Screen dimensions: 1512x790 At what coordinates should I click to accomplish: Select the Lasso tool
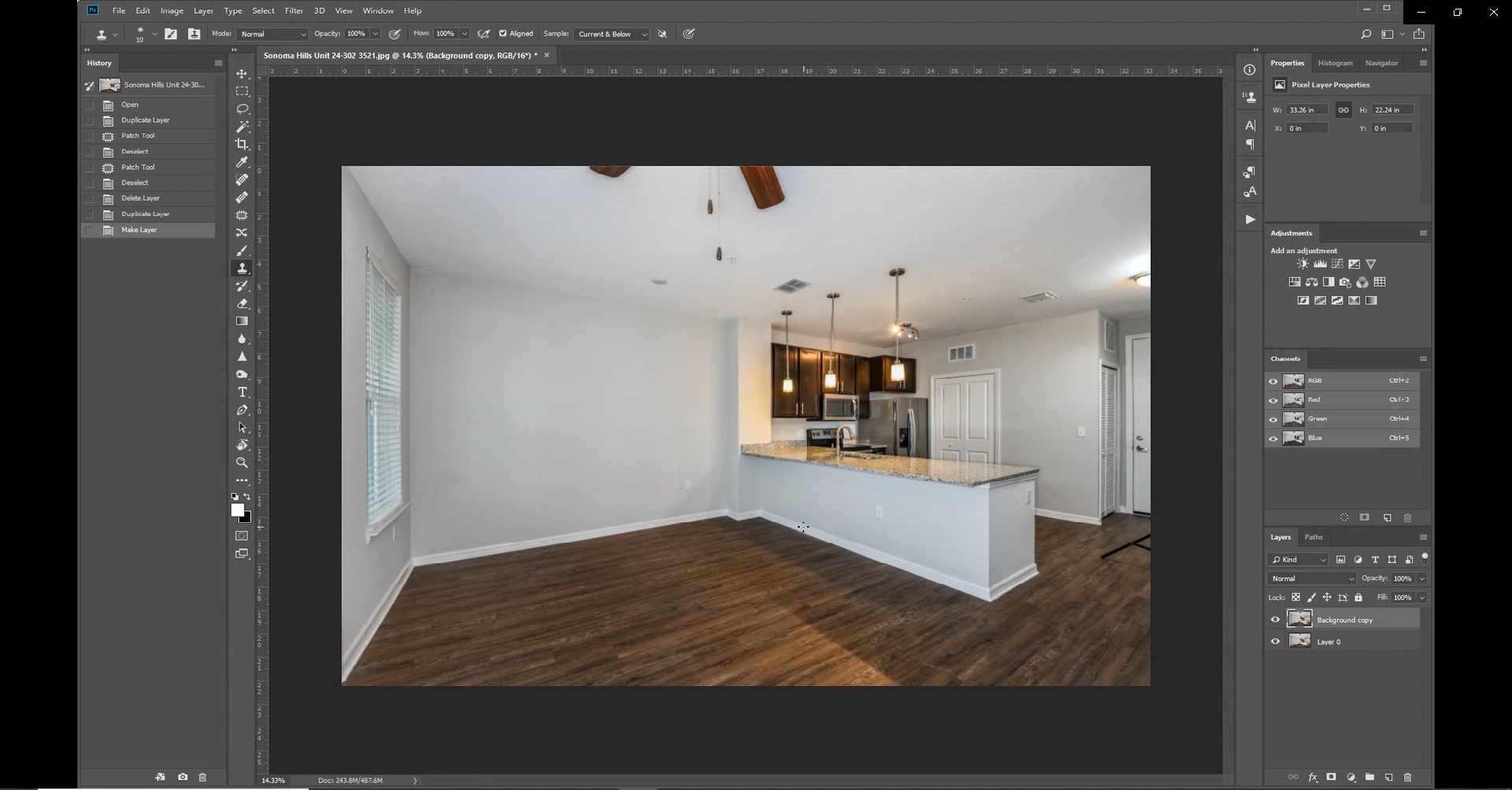pyautogui.click(x=242, y=109)
